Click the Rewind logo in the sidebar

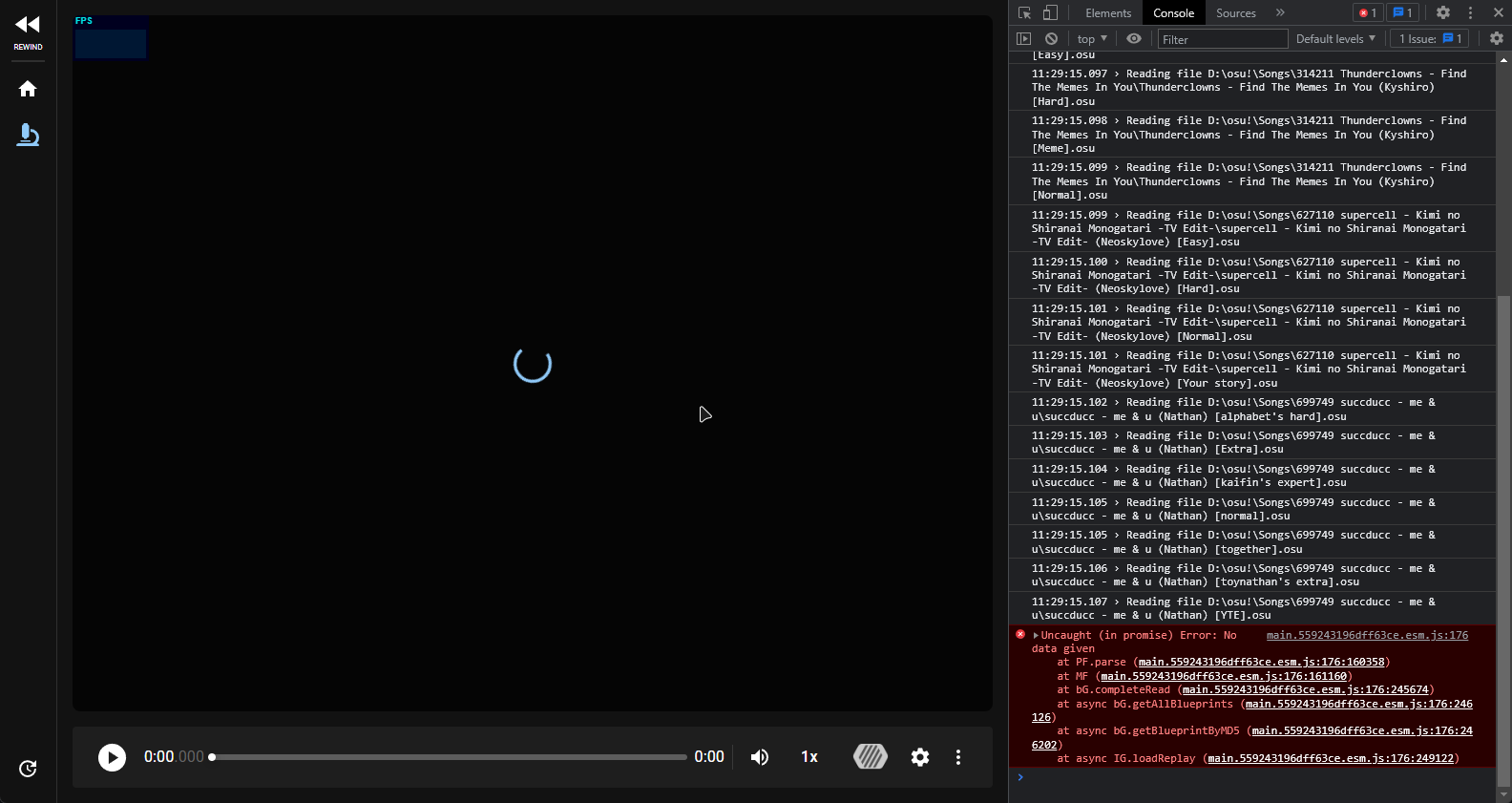28,31
